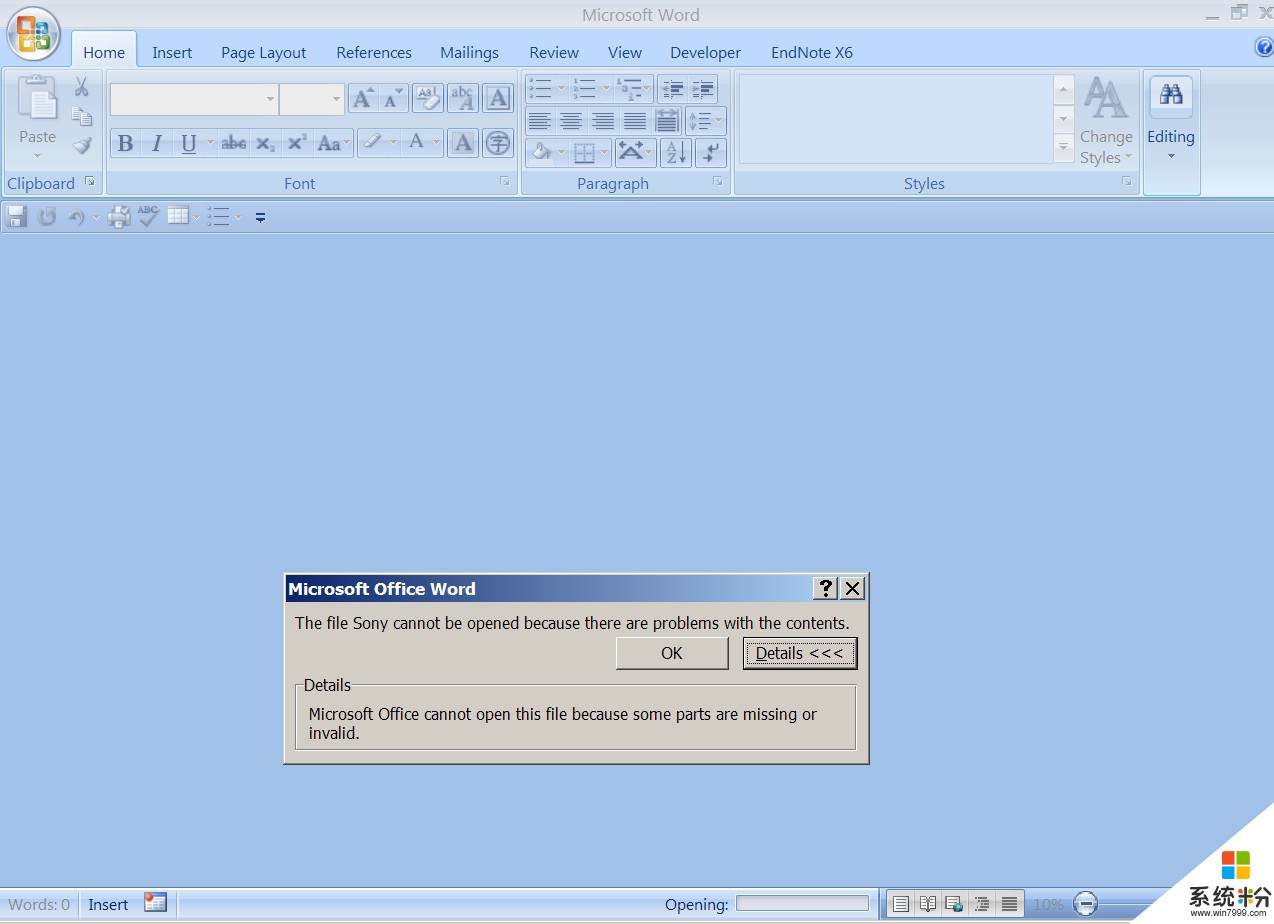Open Customize Quick Access Toolbar dropdown

point(260,217)
